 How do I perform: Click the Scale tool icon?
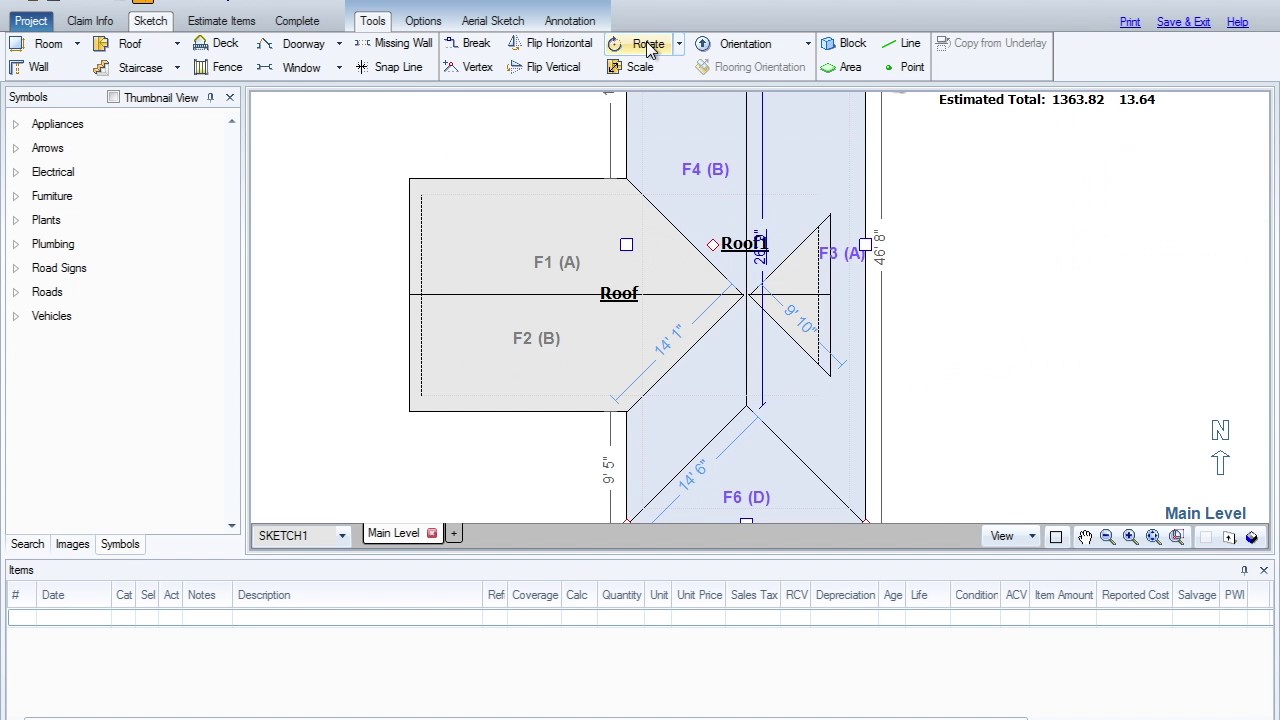tap(615, 67)
